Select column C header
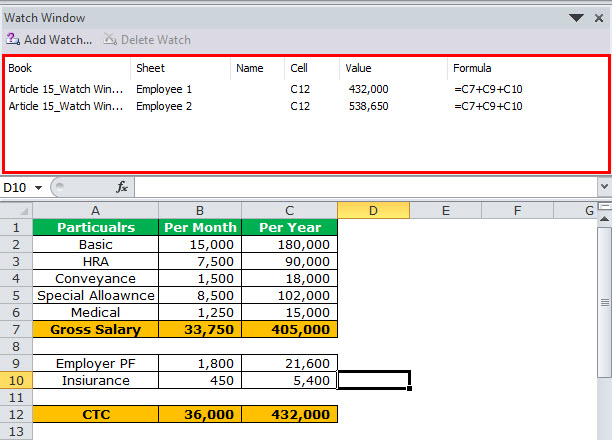Image resolution: width=612 pixels, height=440 pixels. (x=289, y=211)
